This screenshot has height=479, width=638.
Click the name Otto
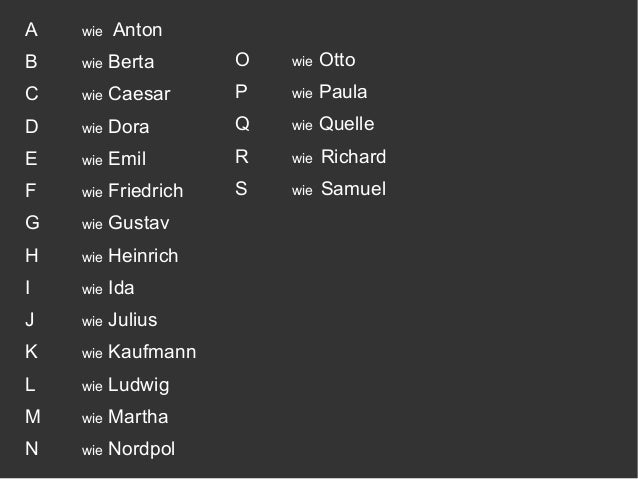(337, 61)
